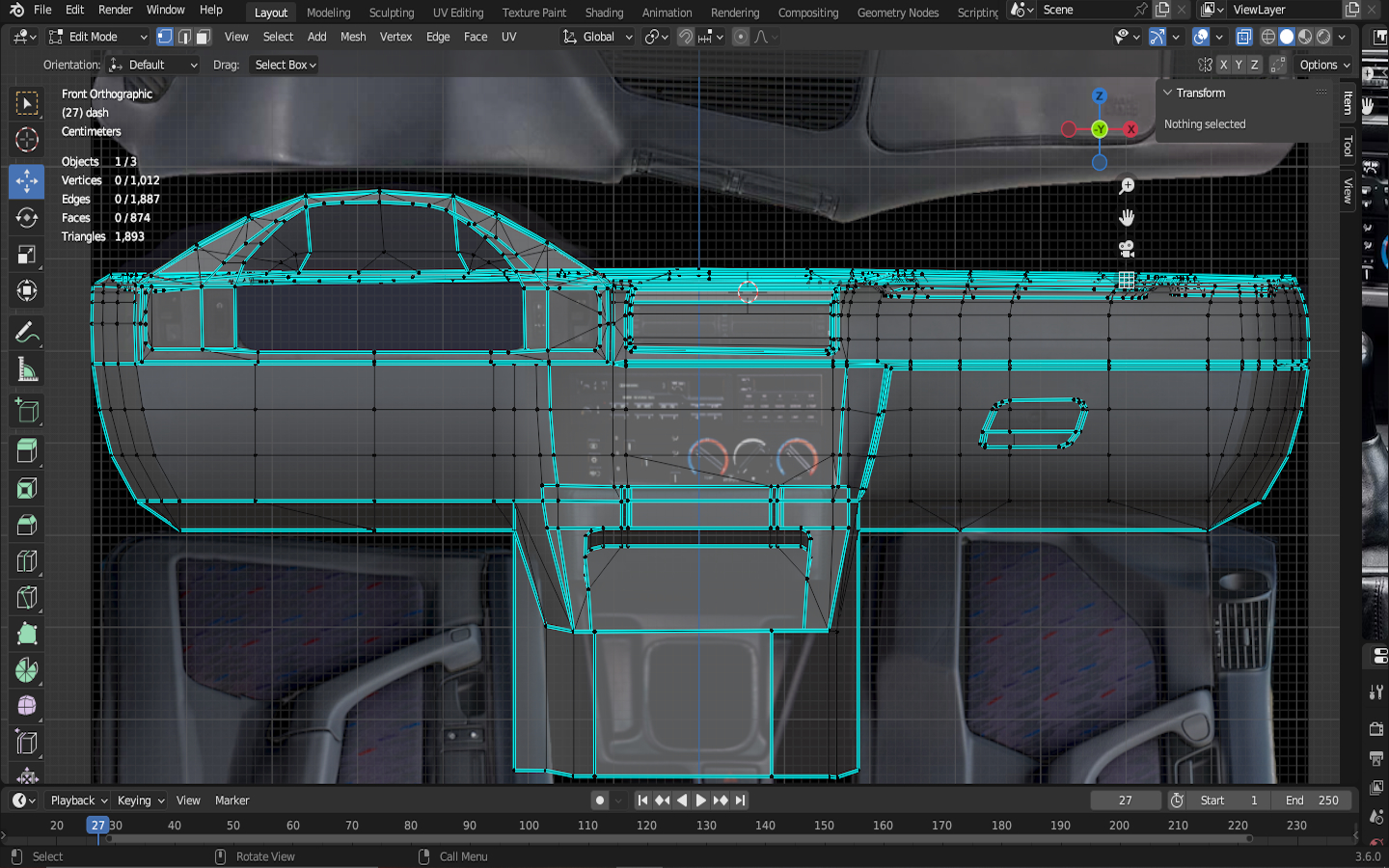1389x868 pixels.
Task: Open the Edit Mode dropdown
Action: tap(97, 37)
